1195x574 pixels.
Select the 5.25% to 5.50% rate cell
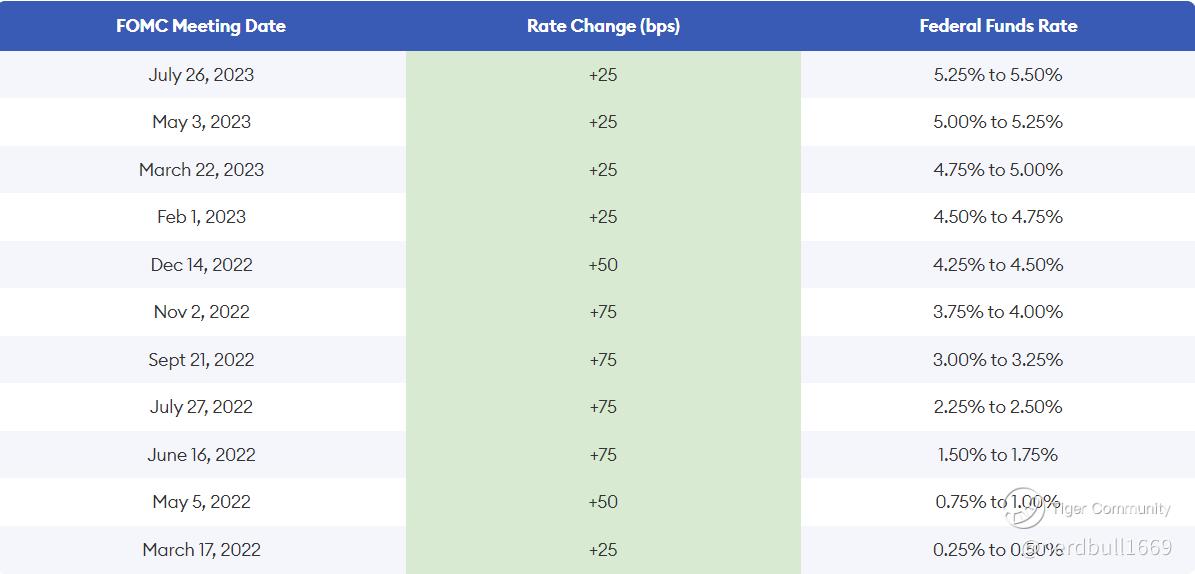coord(998,75)
